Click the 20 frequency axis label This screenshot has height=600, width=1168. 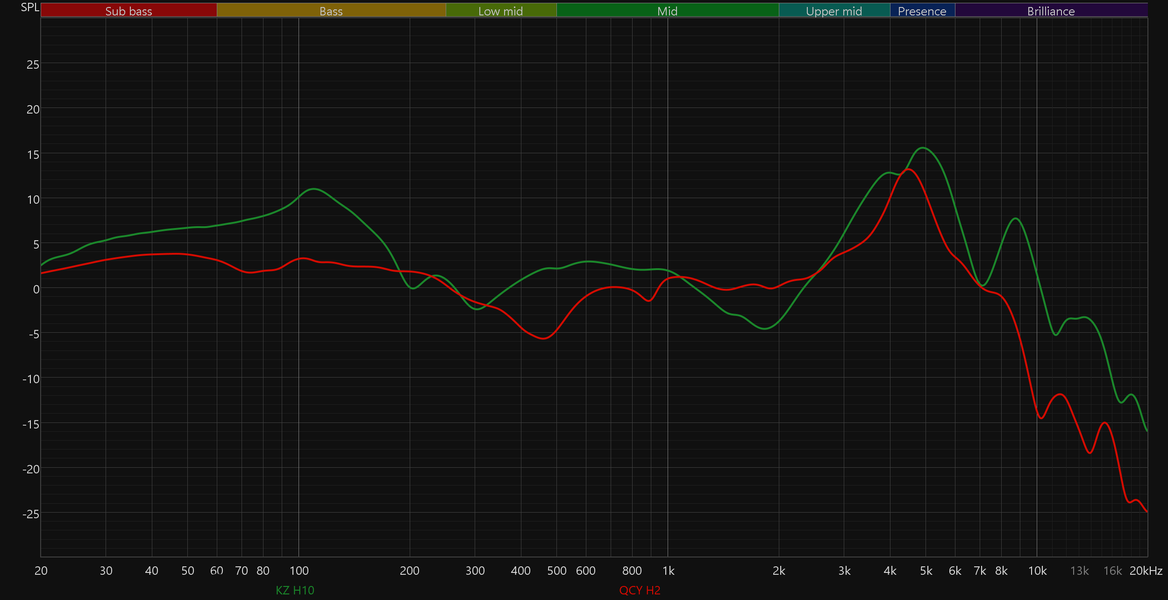point(41,571)
